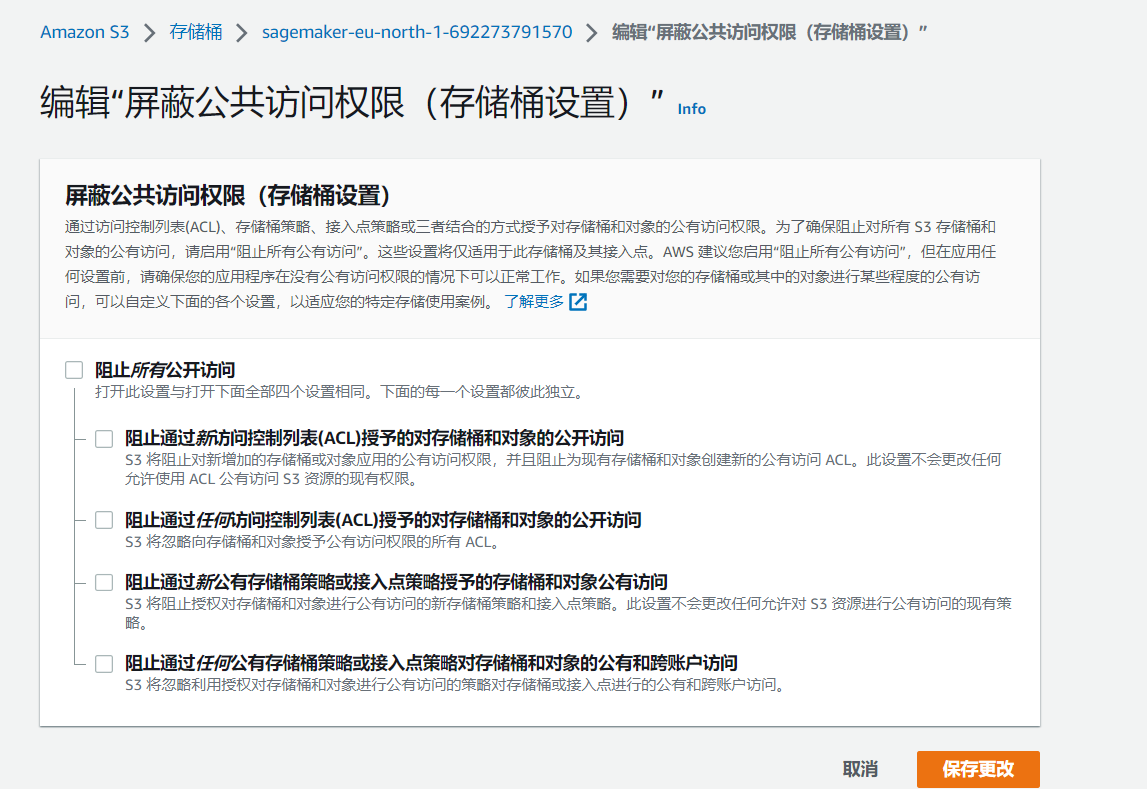The height and width of the screenshot is (789, 1147).
Task: Click the label 阻止通过新公有存储桶策略或接入点策略授予的存储桶和对象公有访问
Action: point(396,582)
